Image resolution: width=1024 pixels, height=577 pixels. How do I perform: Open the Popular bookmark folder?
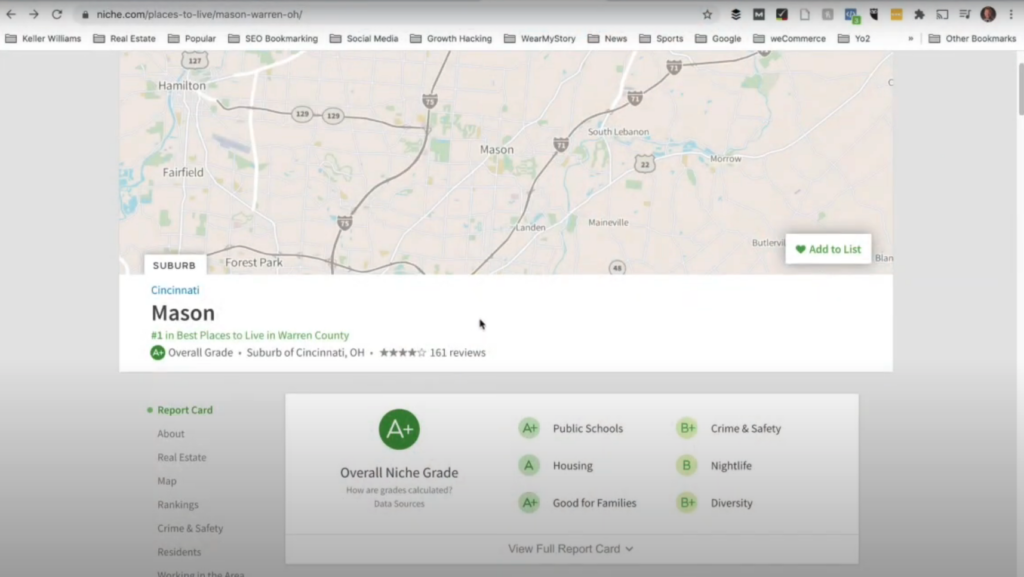pyautogui.click(x=192, y=39)
